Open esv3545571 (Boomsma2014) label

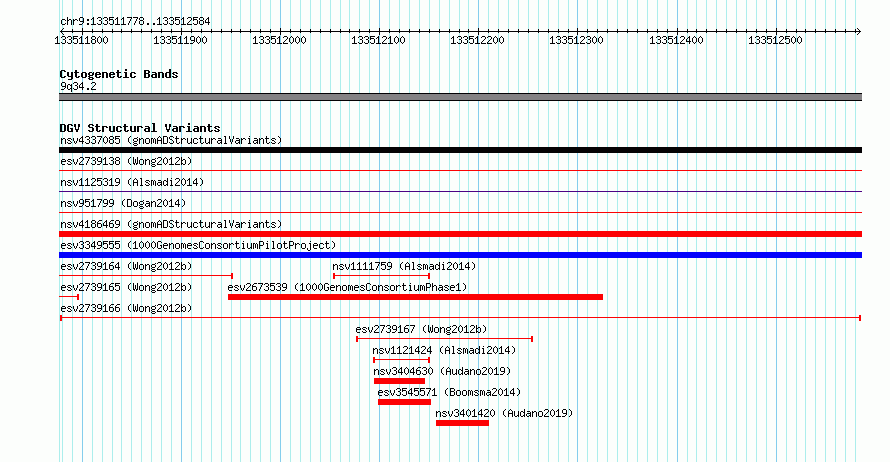tap(449, 392)
